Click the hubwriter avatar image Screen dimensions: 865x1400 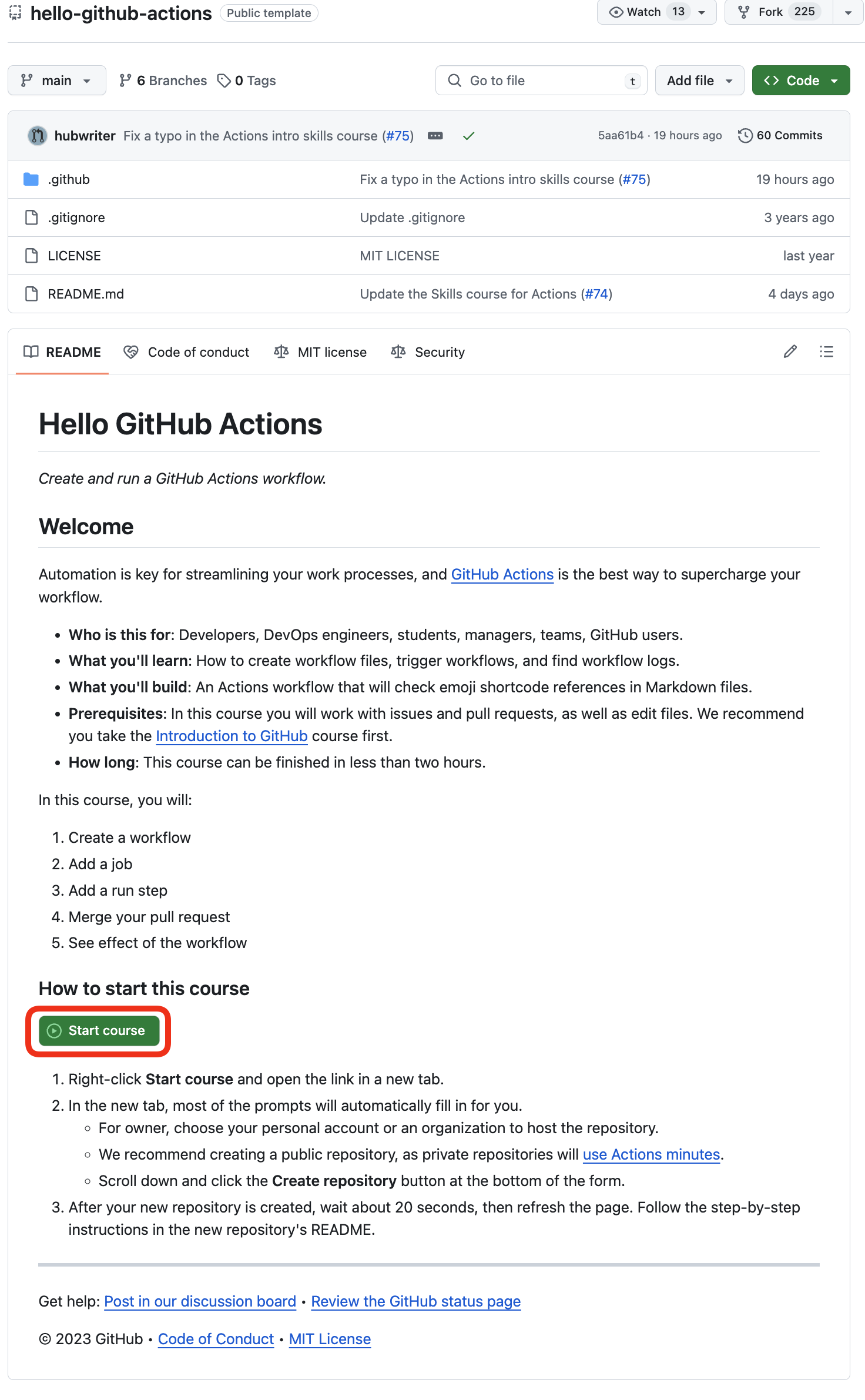(38, 136)
